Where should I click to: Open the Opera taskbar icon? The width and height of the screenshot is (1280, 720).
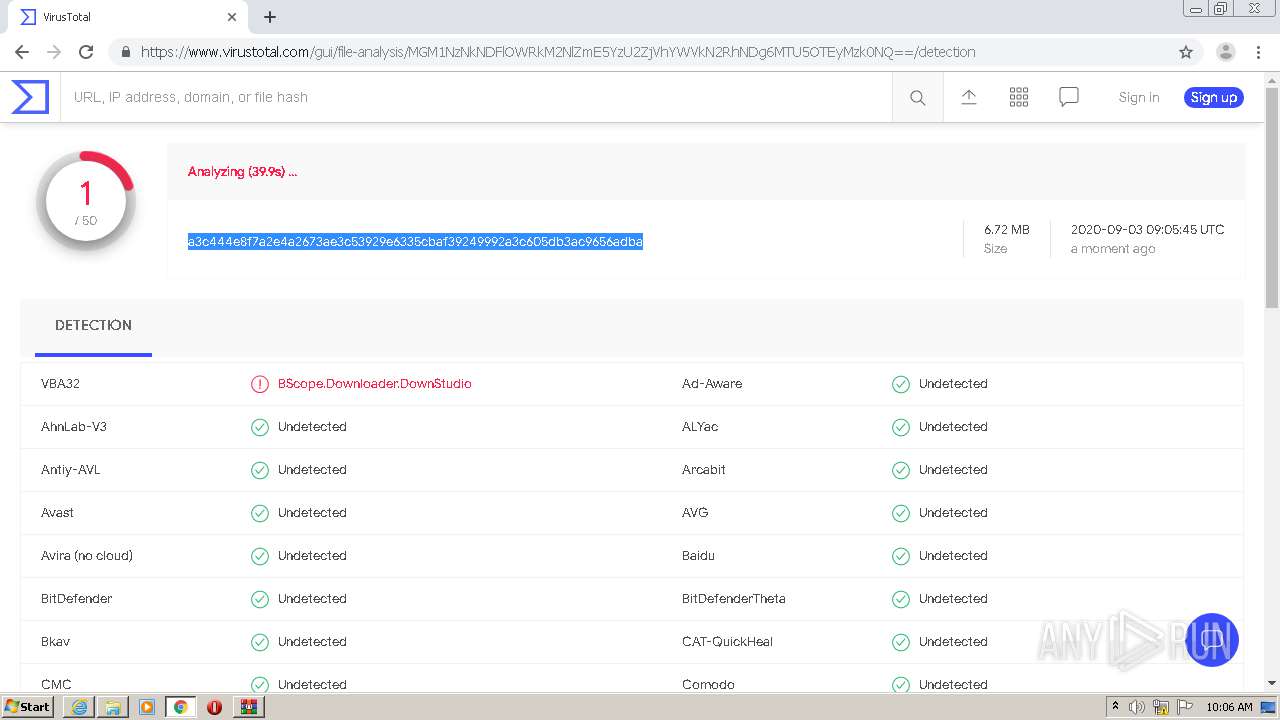click(214, 707)
